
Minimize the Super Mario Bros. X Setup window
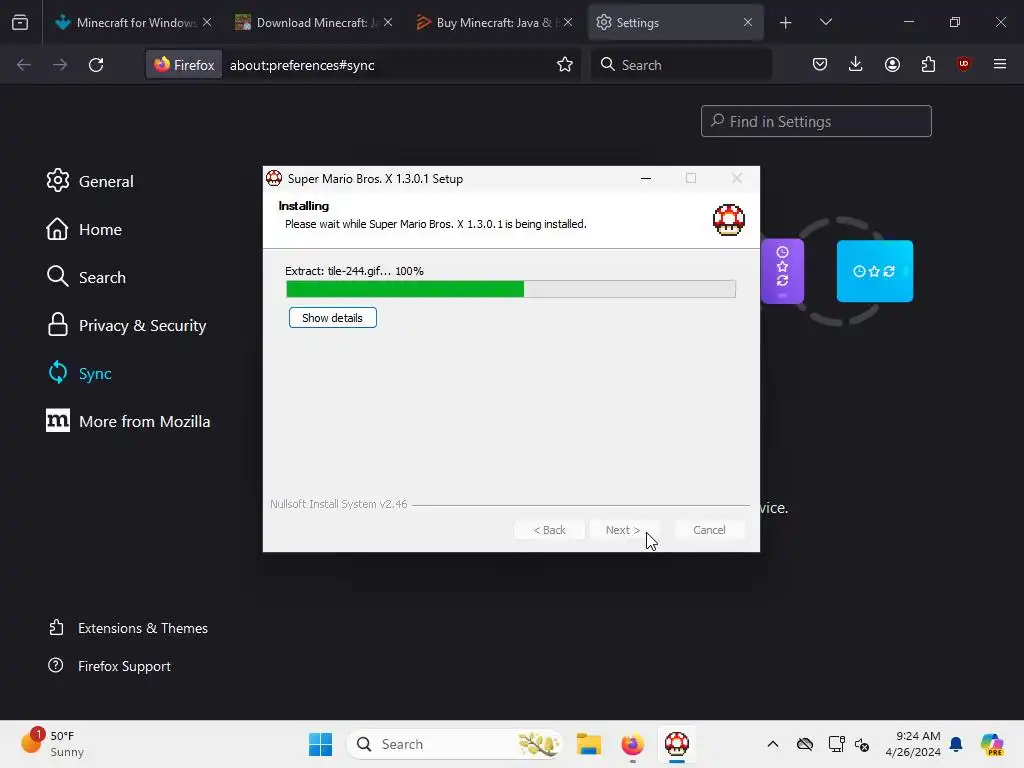point(646,178)
